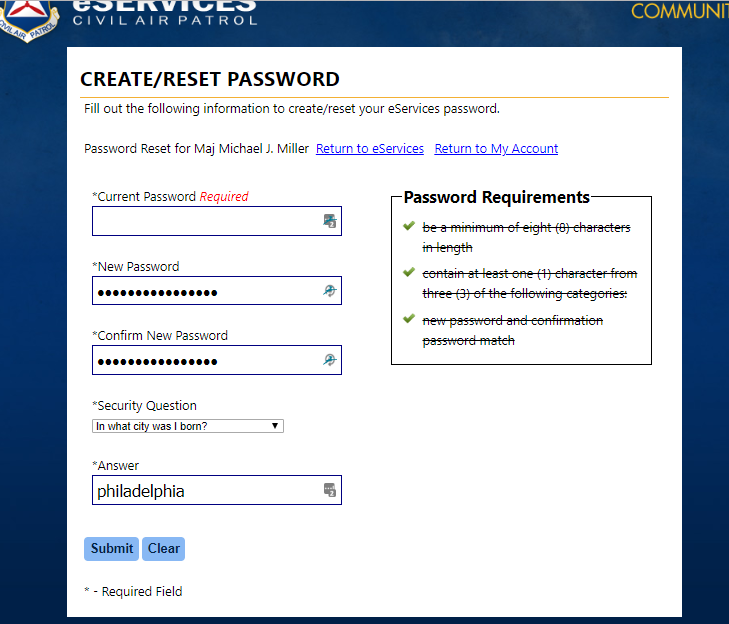This screenshot has width=729, height=624.
Task: Click autofill icon in Answer field
Action: (330, 490)
